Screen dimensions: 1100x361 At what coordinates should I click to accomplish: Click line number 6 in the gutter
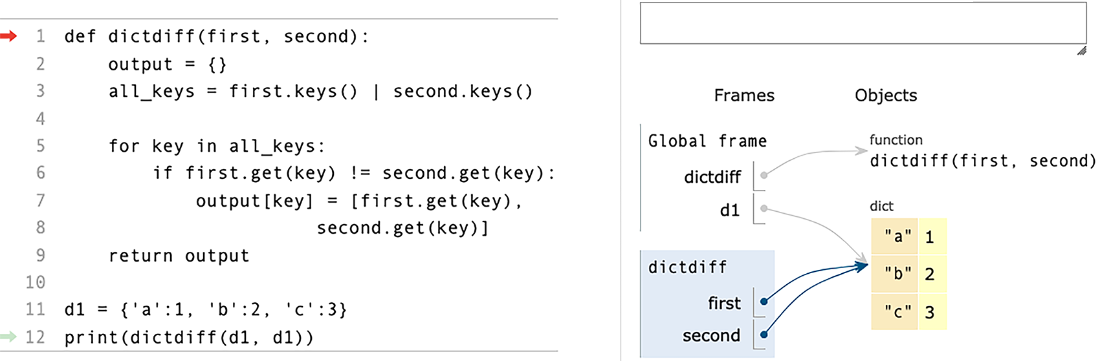pyautogui.click(x=39, y=172)
